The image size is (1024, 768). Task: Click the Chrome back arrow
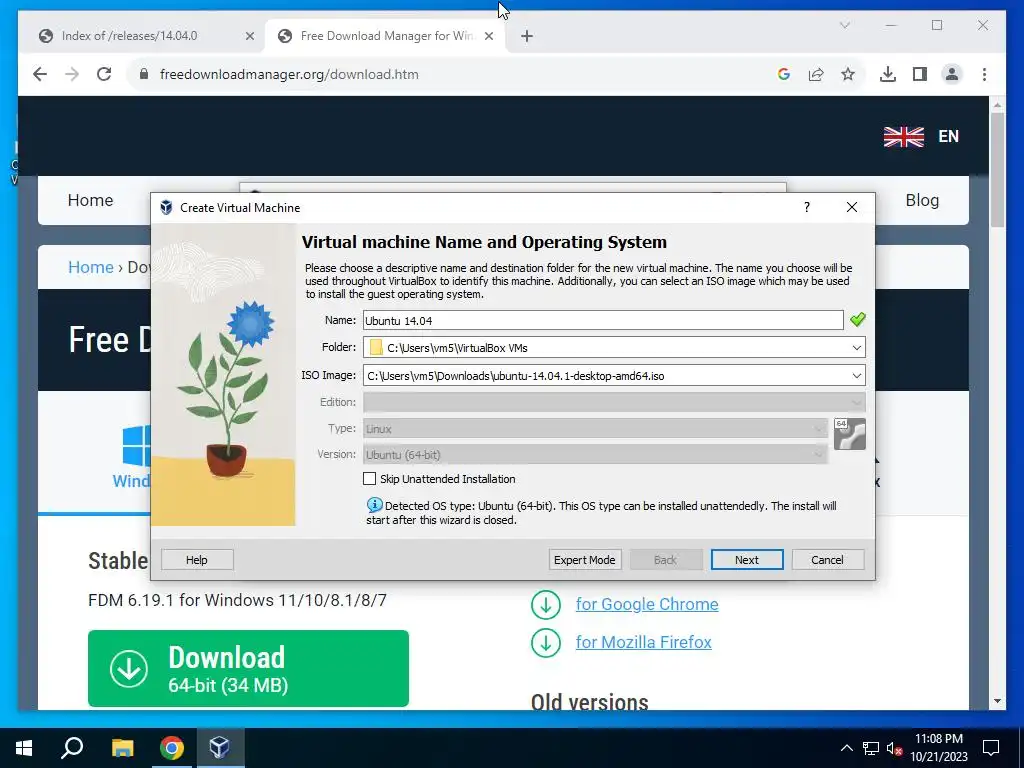tap(40, 74)
